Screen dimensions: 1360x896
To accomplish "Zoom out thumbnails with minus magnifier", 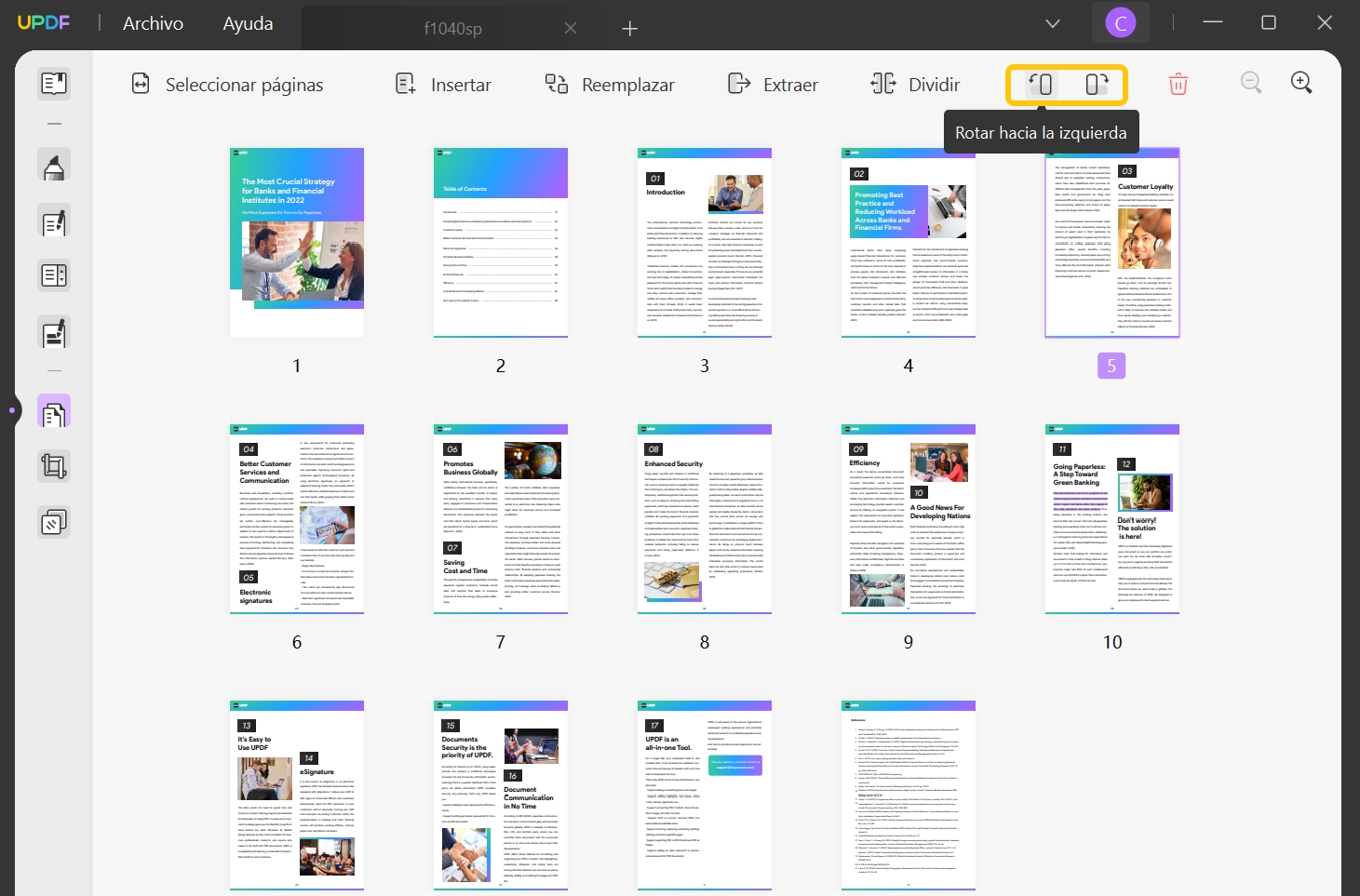I will (1251, 83).
